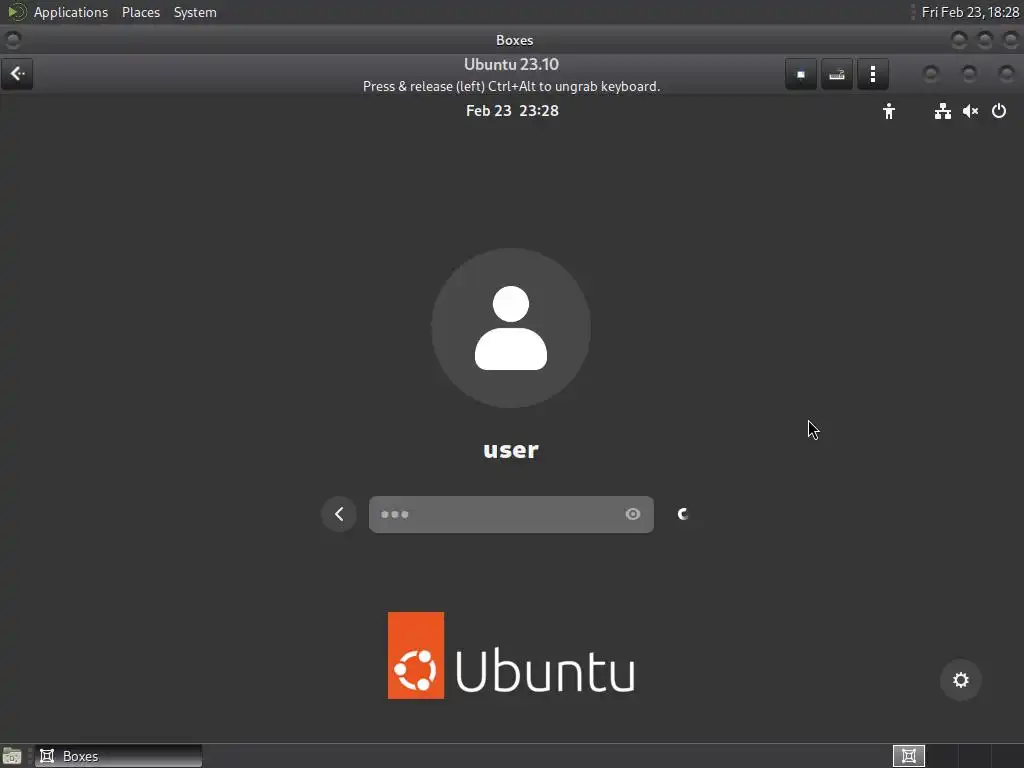1024x768 pixels.
Task: Return to user list with left chevron
Action: pyautogui.click(x=339, y=514)
